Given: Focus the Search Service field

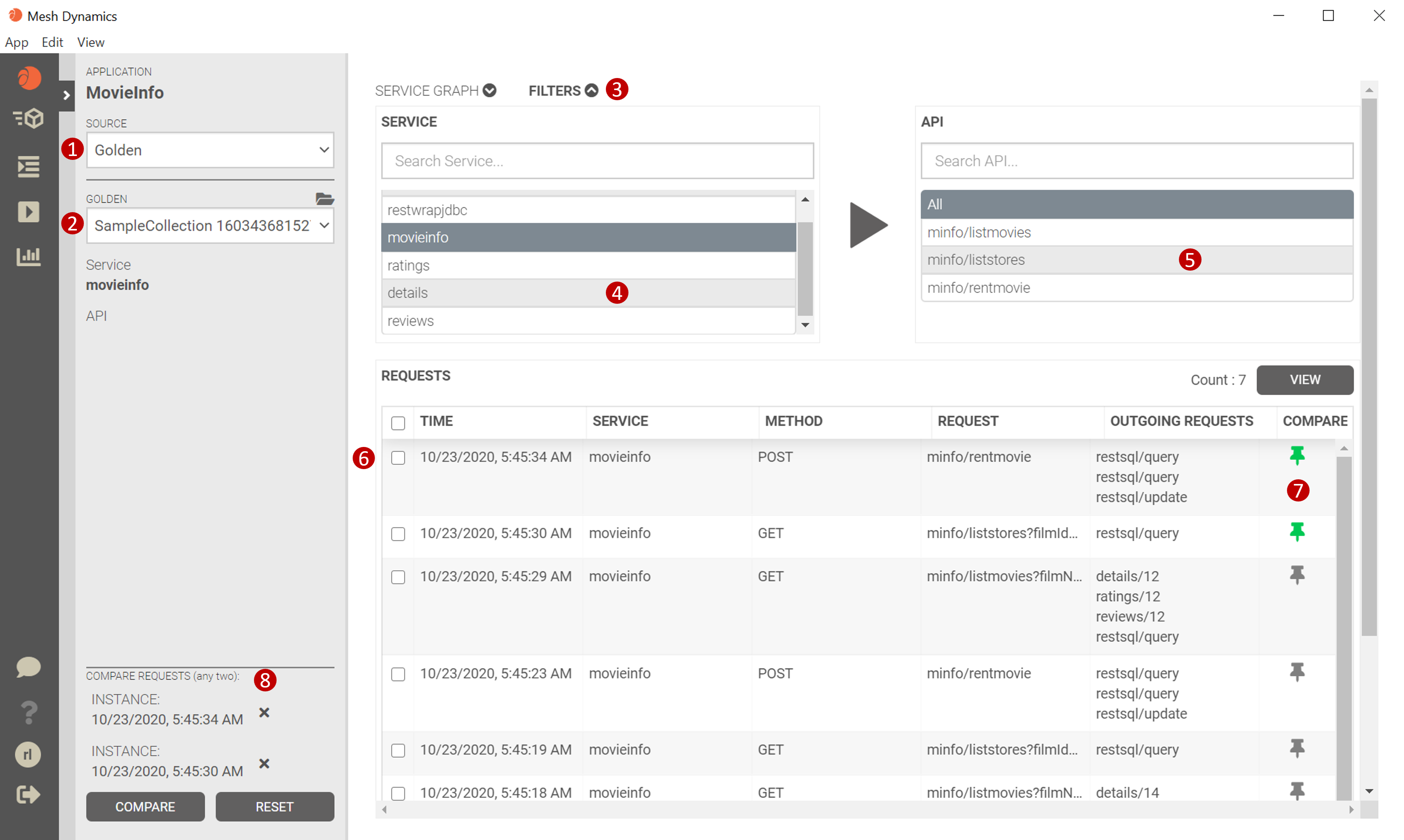Looking at the screenshot, I should click(597, 161).
